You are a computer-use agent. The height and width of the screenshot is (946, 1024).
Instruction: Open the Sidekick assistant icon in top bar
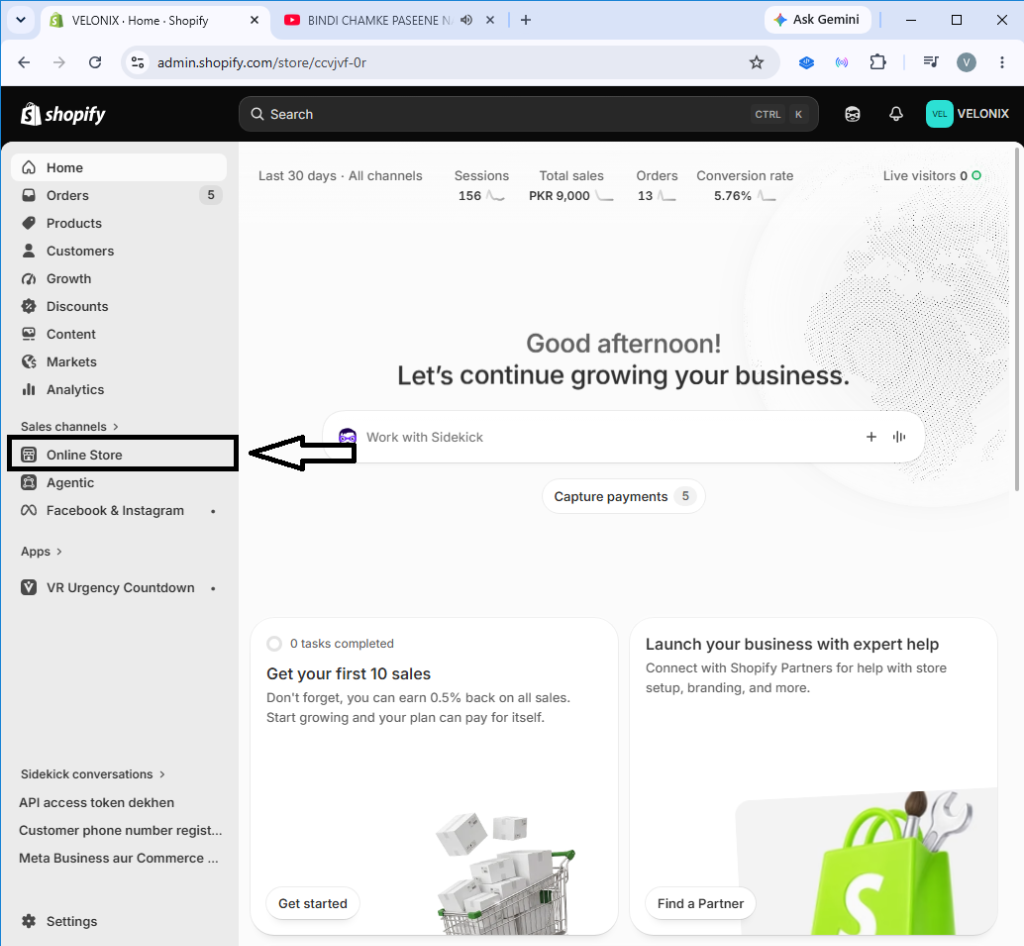852,114
